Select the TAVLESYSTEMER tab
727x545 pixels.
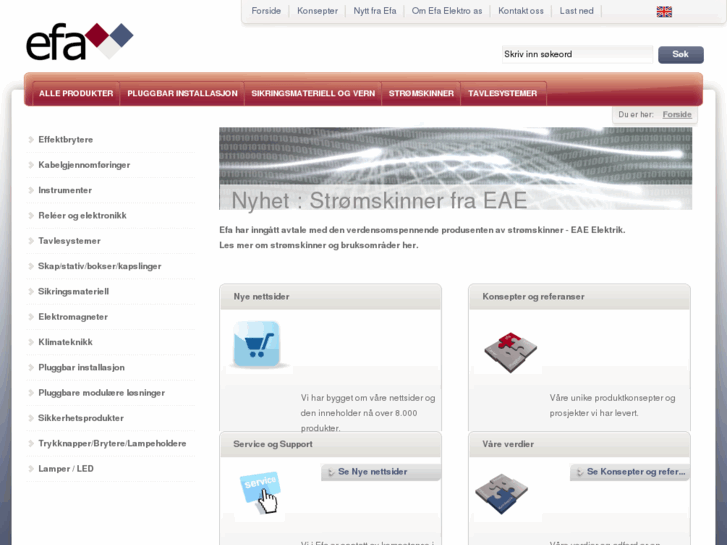(x=503, y=93)
